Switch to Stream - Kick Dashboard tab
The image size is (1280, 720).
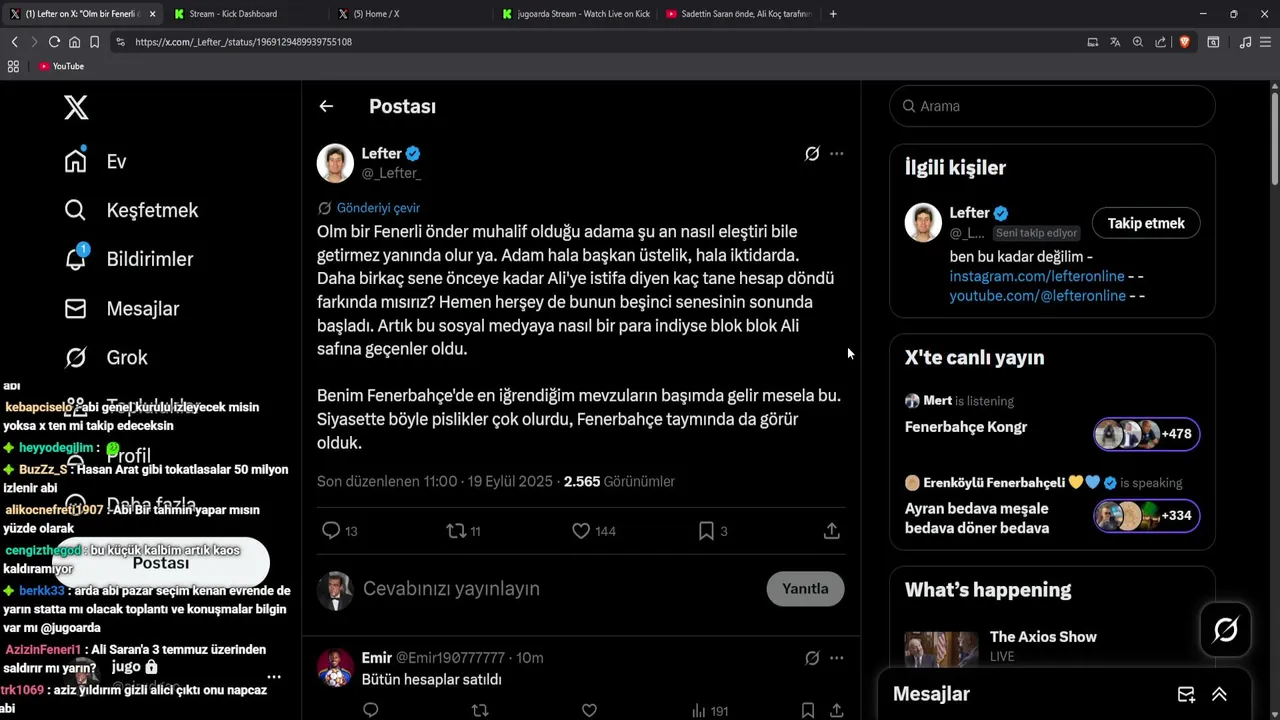[x=233, y=14]
